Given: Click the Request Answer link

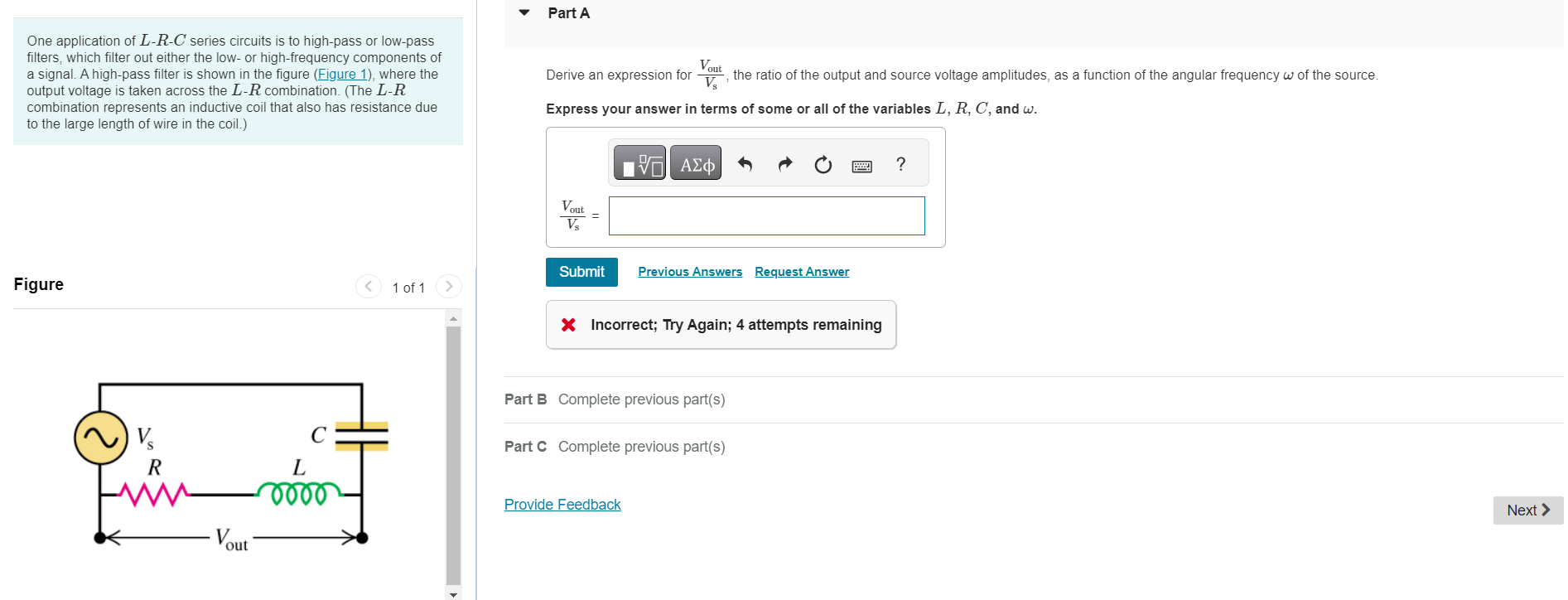Looking at the screenshot, I should click(x=801, y=271).
